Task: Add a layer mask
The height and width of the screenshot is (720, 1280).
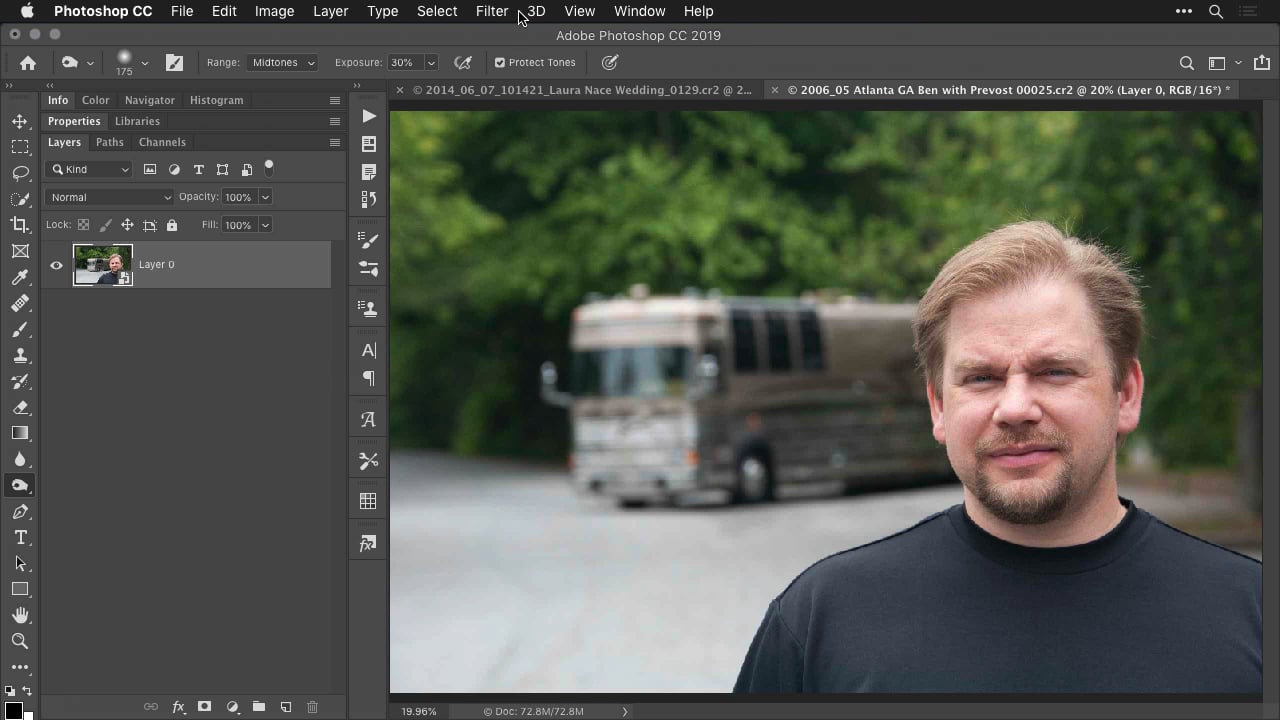Action: [x=205, y=707]
